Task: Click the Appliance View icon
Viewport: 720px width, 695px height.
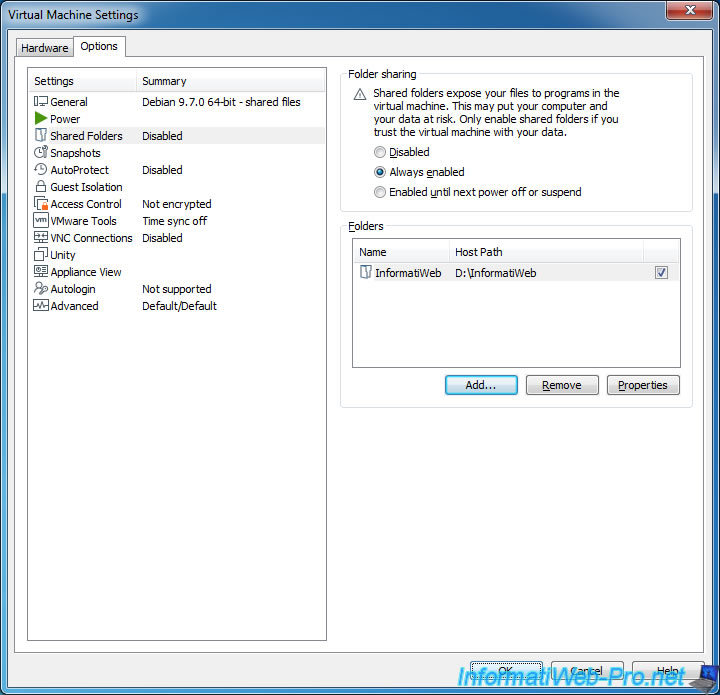Action: click(40, 271)
